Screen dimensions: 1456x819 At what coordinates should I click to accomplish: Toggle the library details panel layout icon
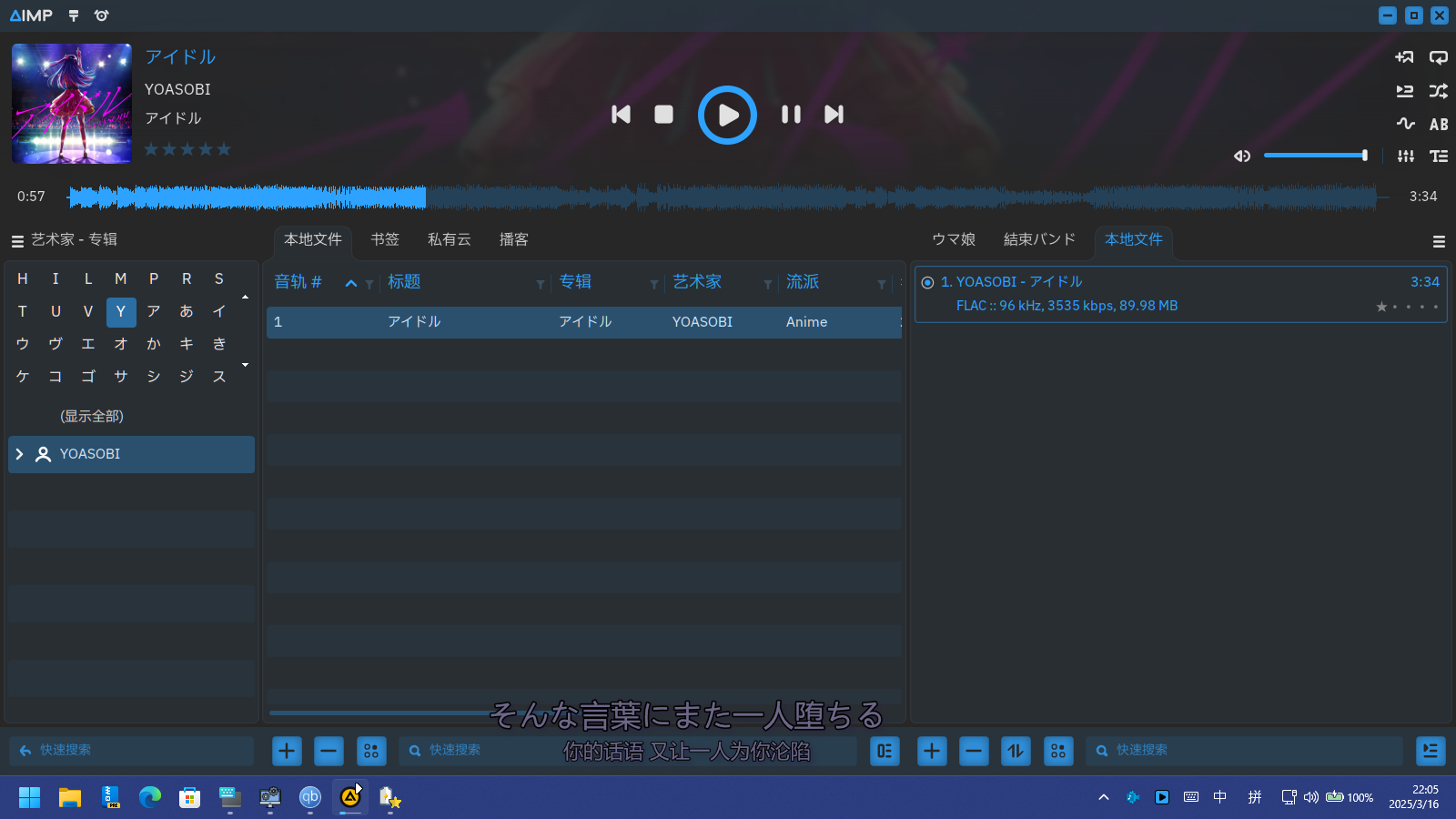tap(885, 751)
